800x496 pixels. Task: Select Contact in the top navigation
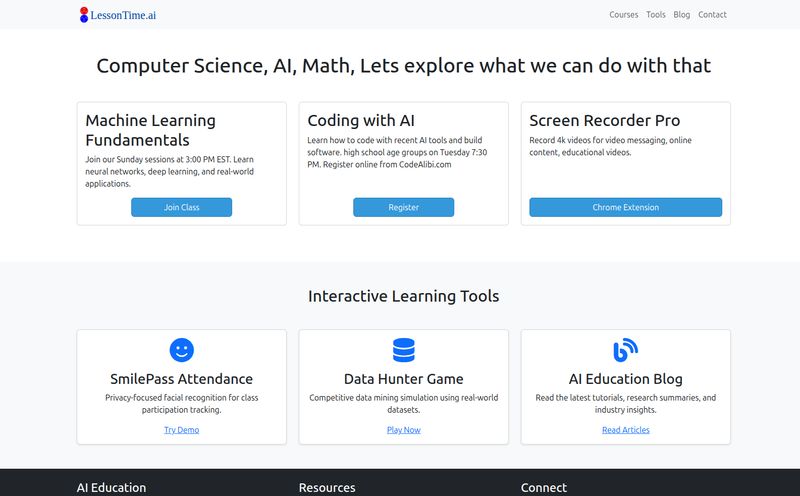point(712,15)
